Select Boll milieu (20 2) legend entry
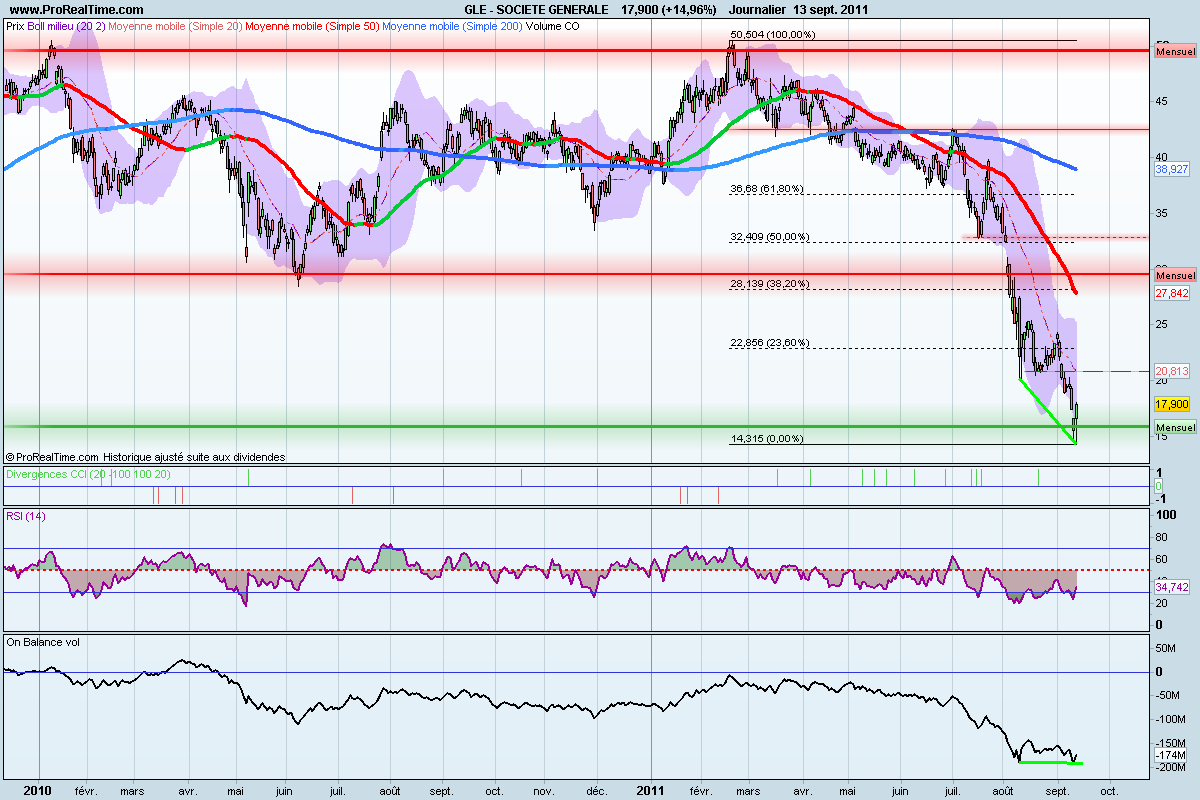The width and height of the screenshot is (1200, 800). tap(64, 26)
